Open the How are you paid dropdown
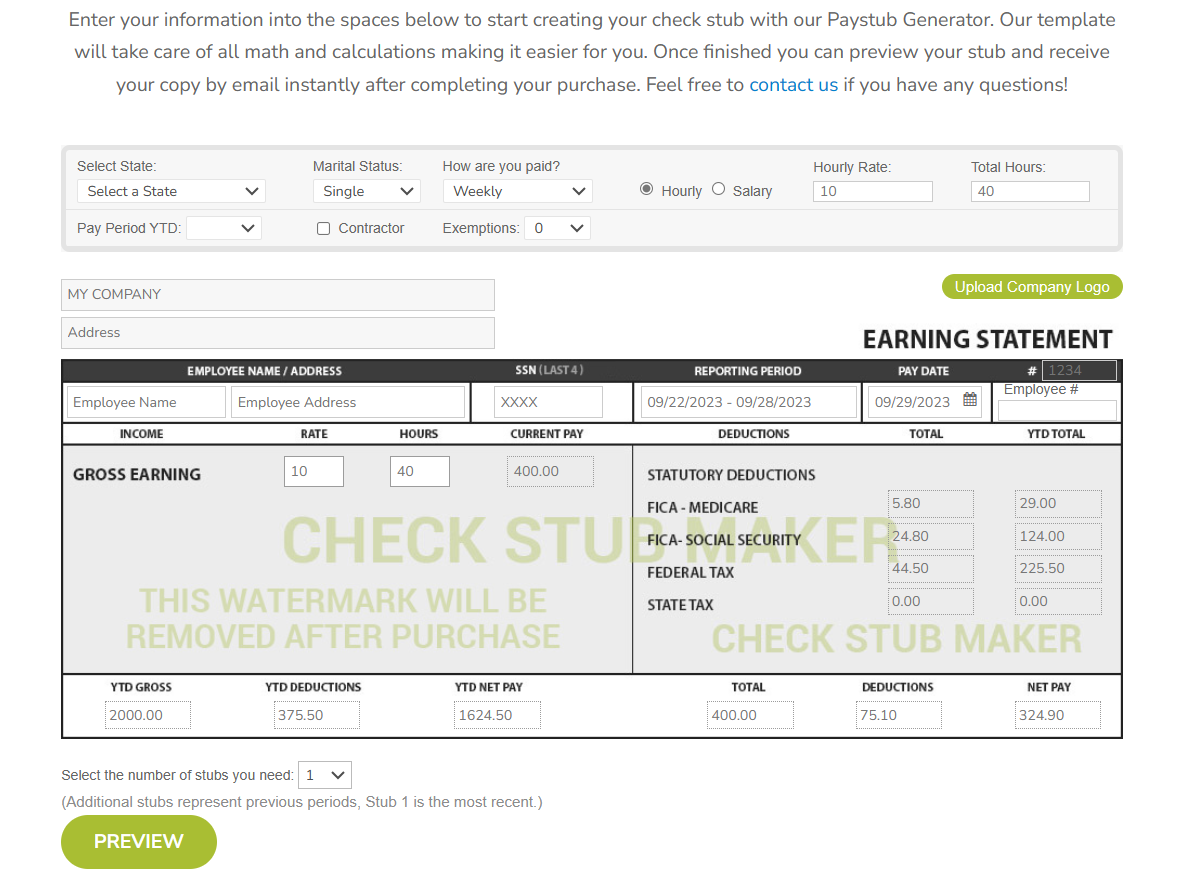 click(517, 190)
